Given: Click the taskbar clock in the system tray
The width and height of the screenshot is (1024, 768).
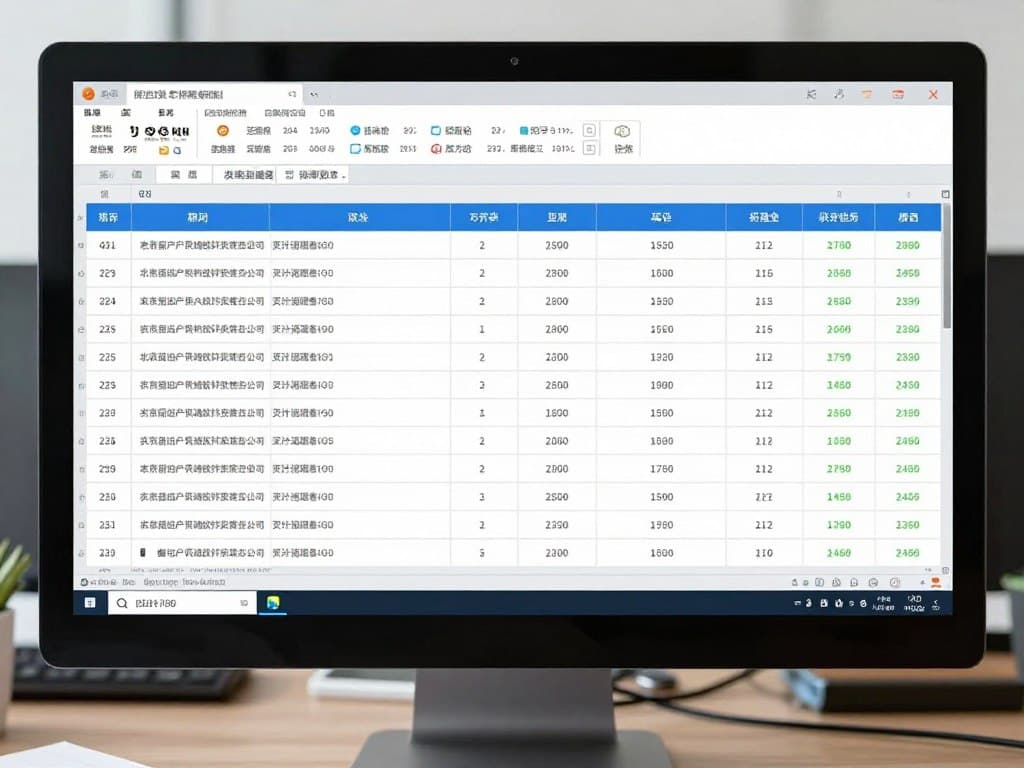Looking at the screenshot, I should (914, 603).
